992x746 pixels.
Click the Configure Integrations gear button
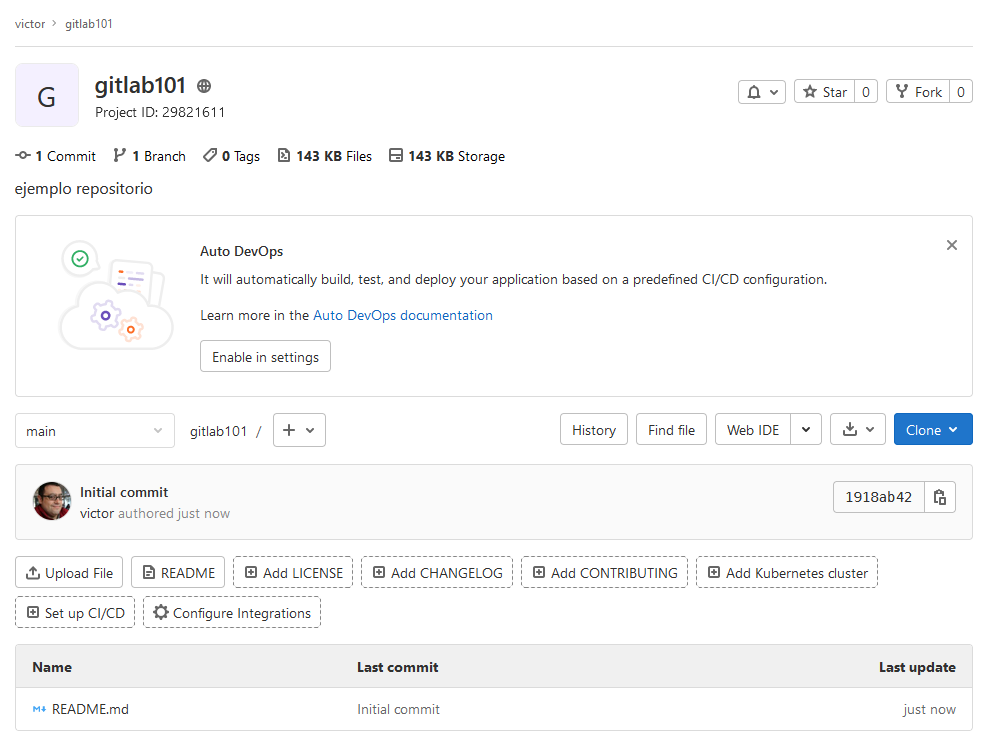tap(232, 613)
